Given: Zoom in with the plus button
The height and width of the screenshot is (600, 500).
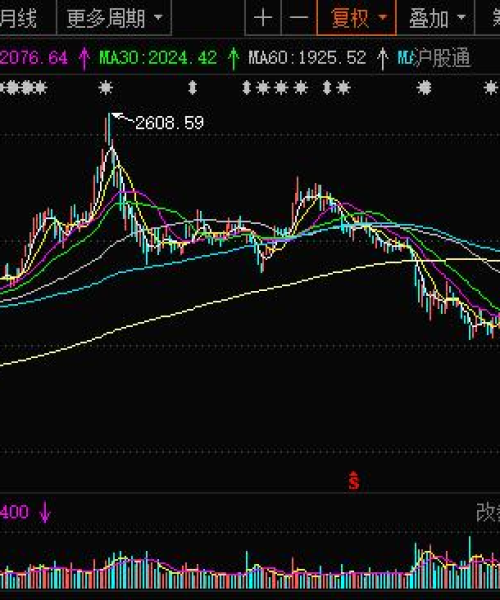Looking at the screenshot, I should coord(263,18).
